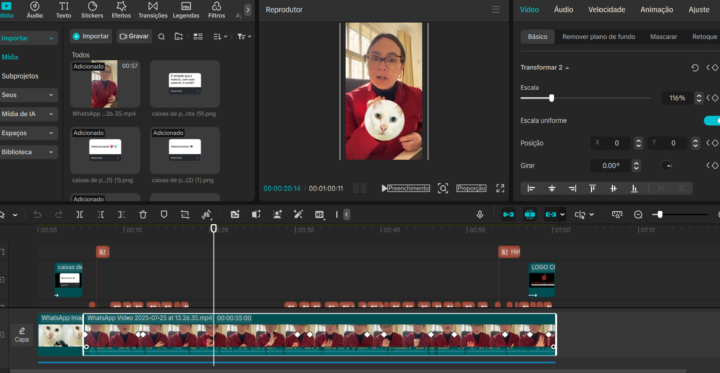Screen dimensions: 720x373
Task: Click the redo arrow in the timeline toolbar
Action: tap(59, 215)
